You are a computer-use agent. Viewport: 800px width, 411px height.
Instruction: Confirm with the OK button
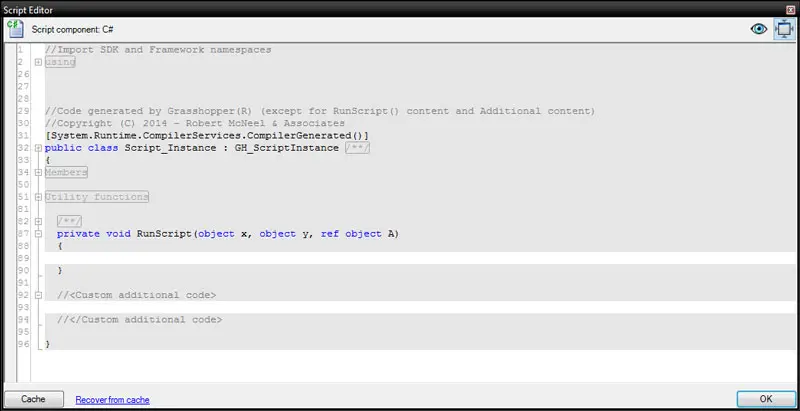click(x=766, y=399)
